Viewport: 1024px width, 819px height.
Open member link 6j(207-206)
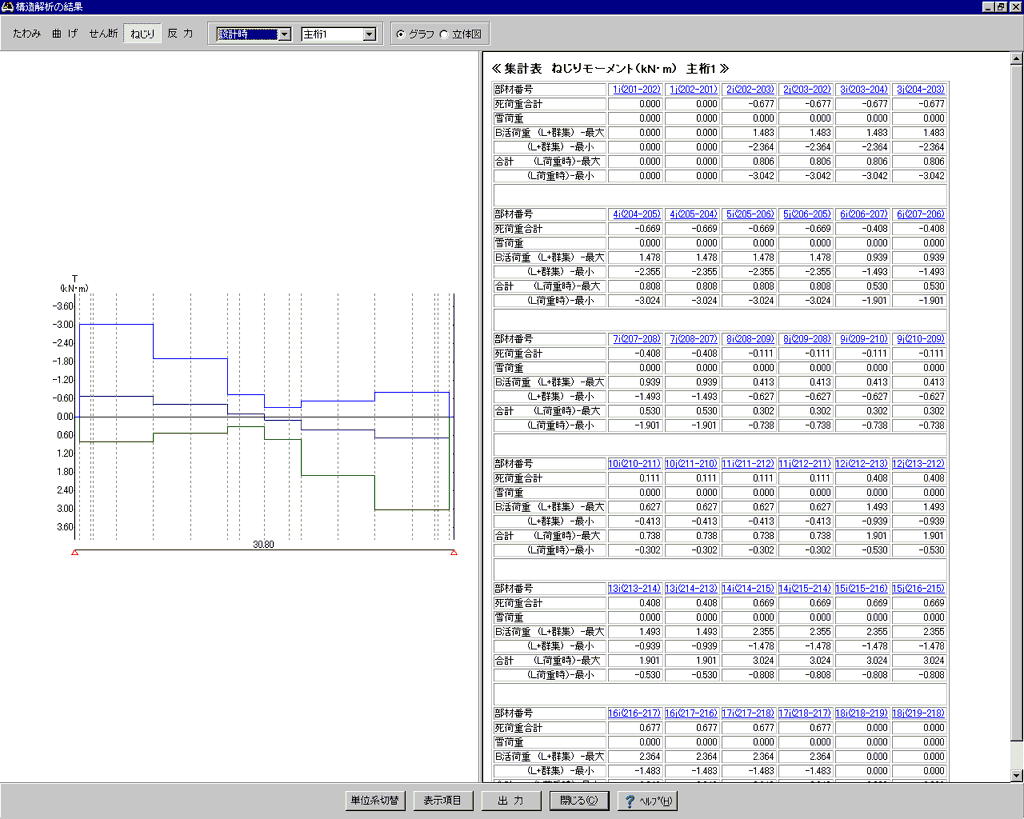(920, 214)
